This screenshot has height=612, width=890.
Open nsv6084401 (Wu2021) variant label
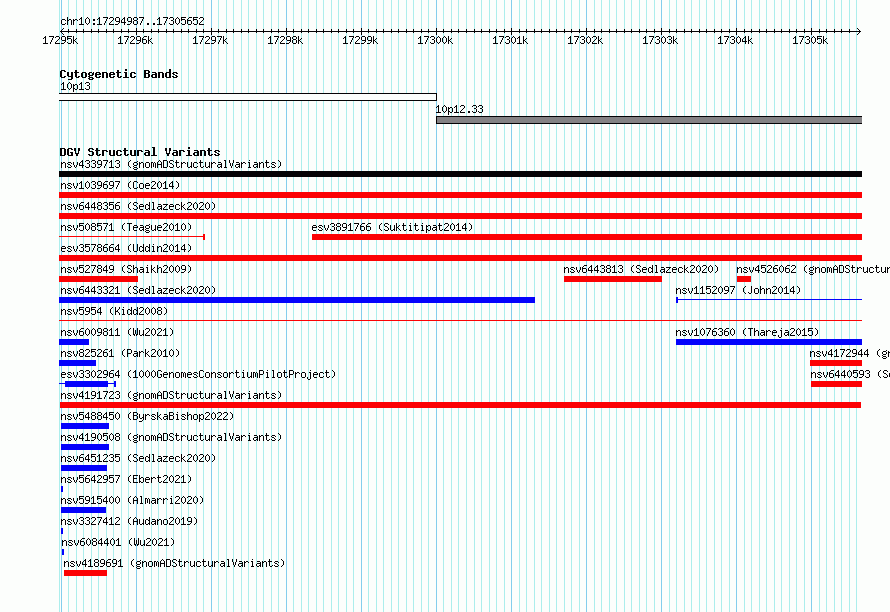(117, 542)
